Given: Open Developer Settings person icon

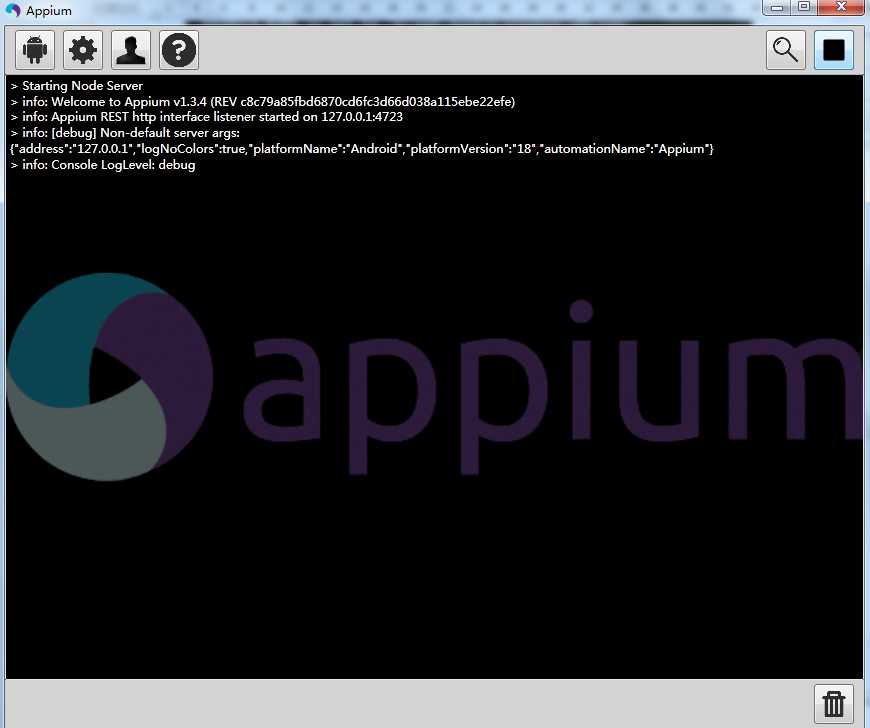Looking at the screenshot, I should (131, 50).
